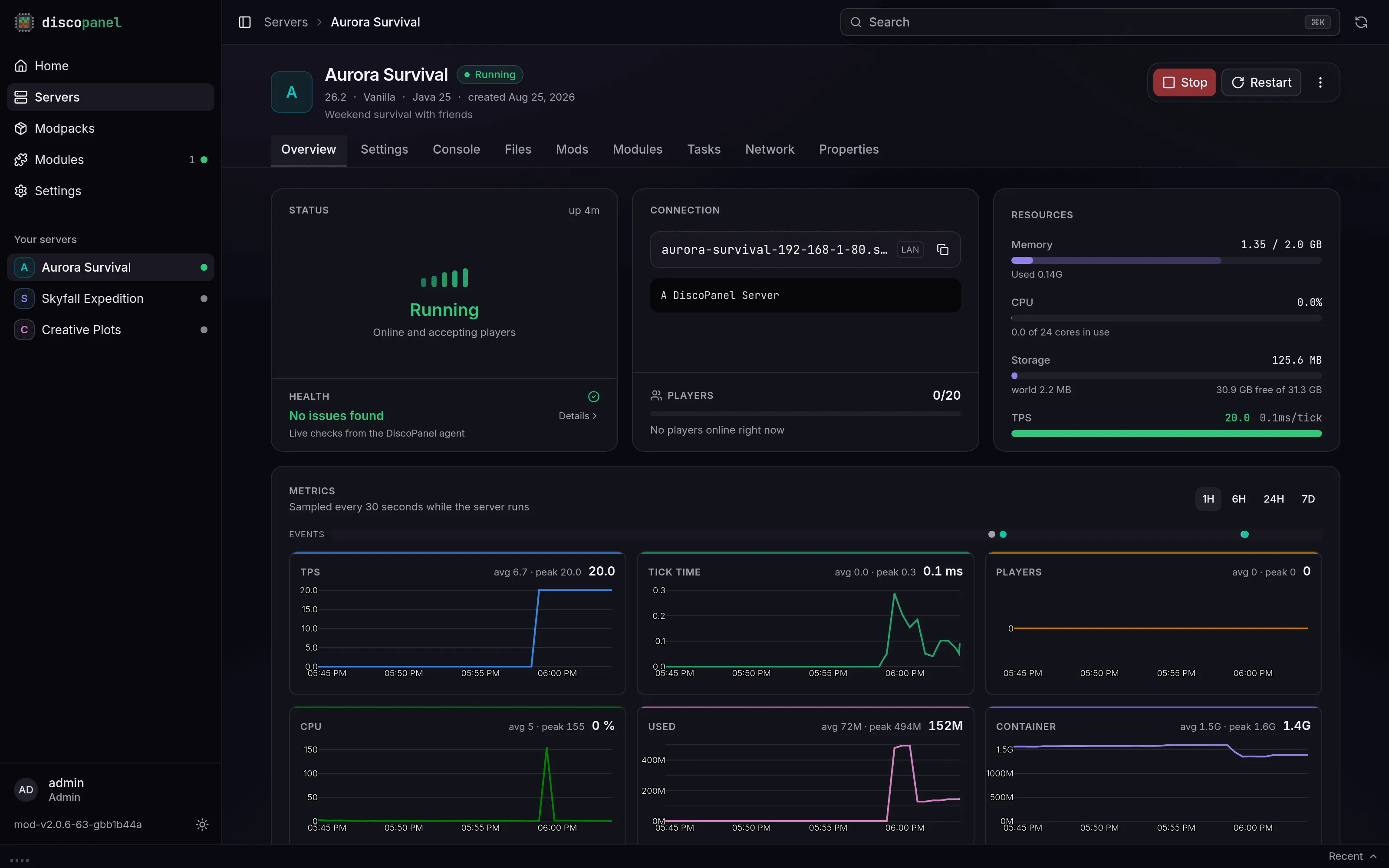Image resolution: width=1389 pixels, height=868 pixels.
Task: Open health Details chevron link
Action: pos(578,416)
